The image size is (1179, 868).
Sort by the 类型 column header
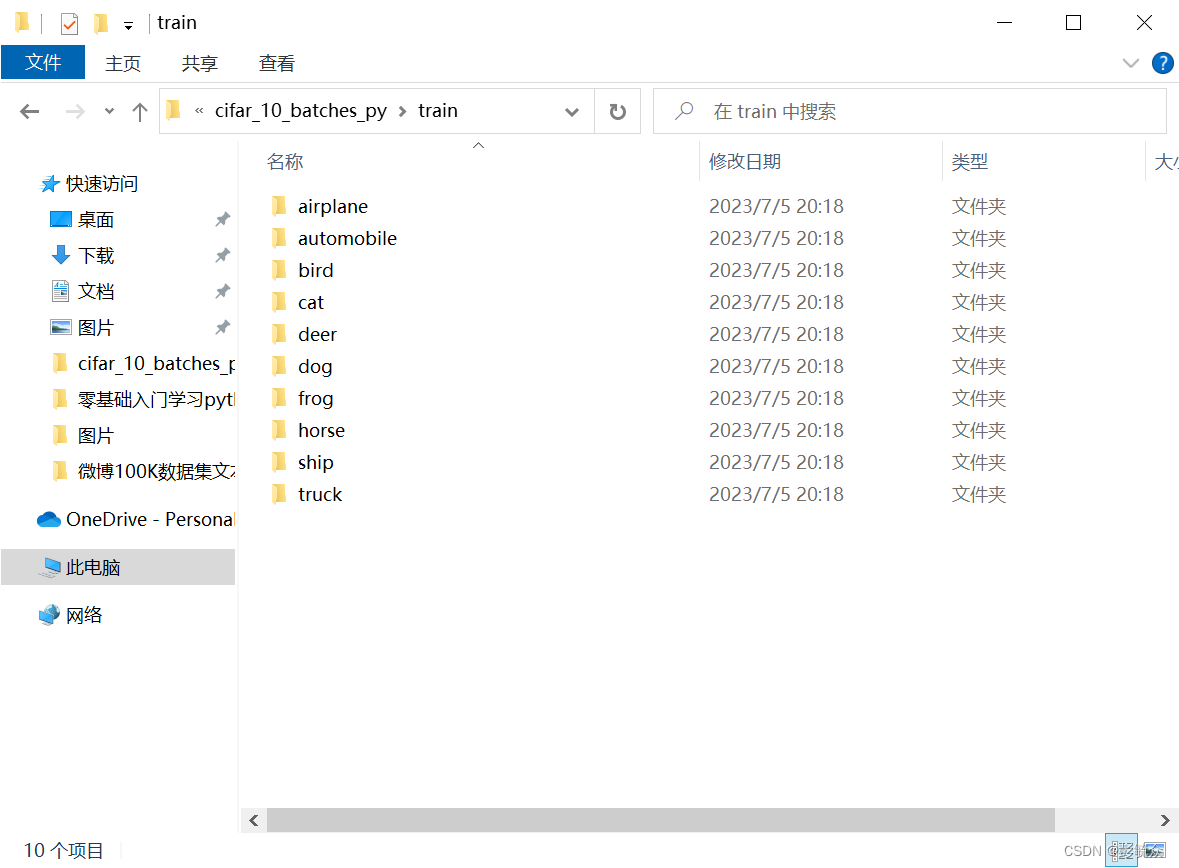coord(966,161)
